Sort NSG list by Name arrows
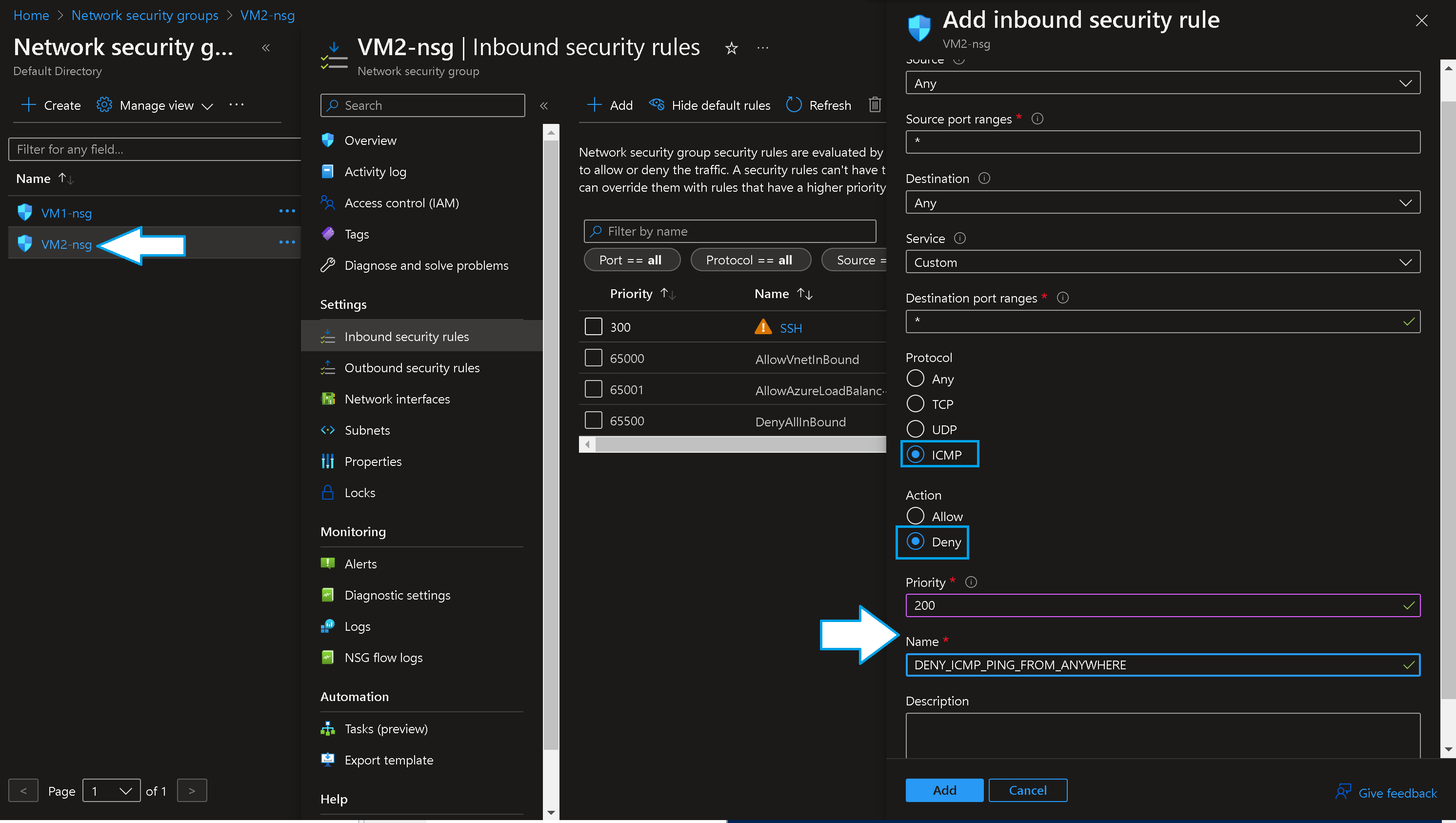The height and width of the screenshot is (823, 1456). (x=66, y=179)
